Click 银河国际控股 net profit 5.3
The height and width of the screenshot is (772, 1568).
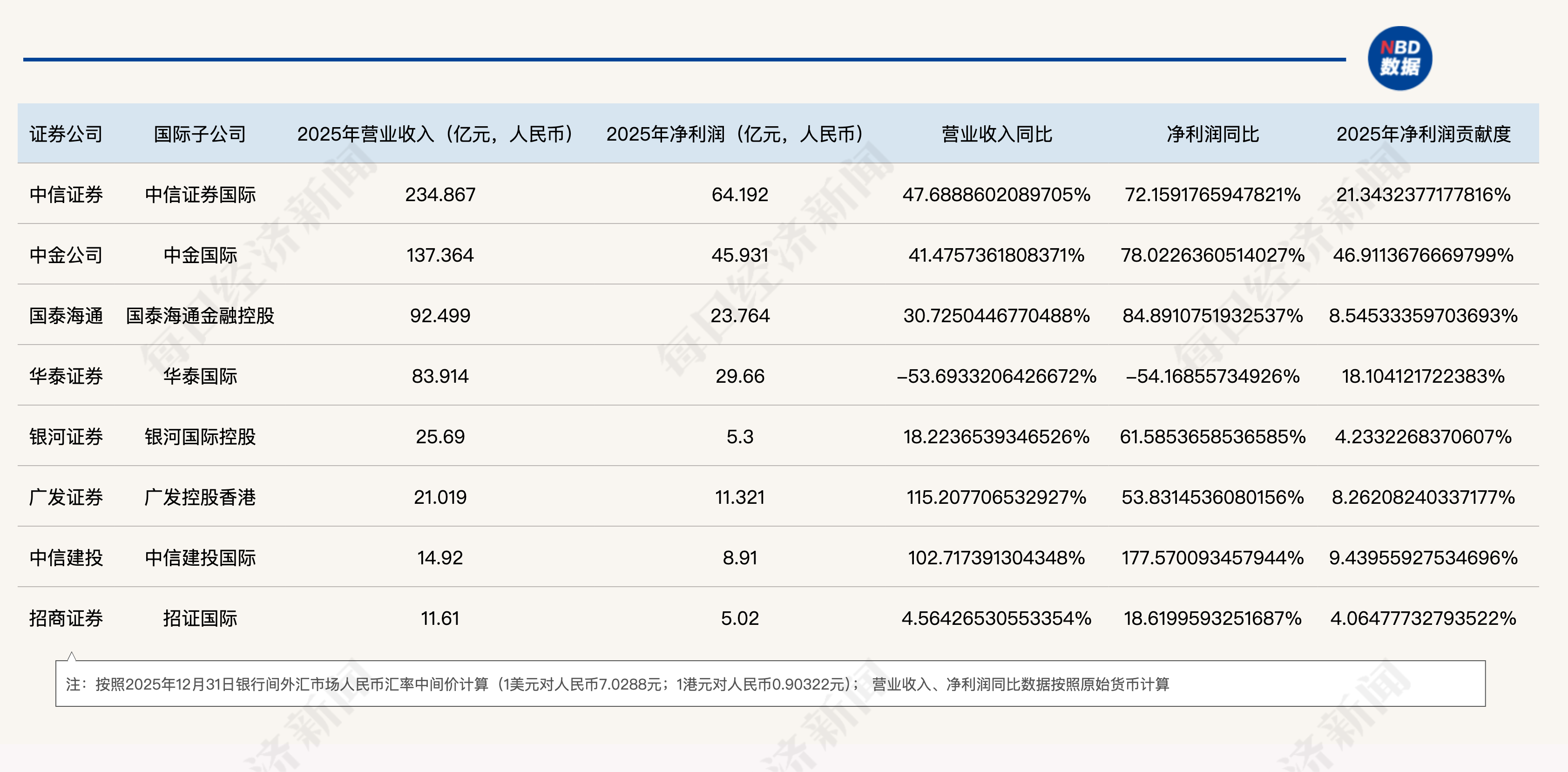pos(740,437)
